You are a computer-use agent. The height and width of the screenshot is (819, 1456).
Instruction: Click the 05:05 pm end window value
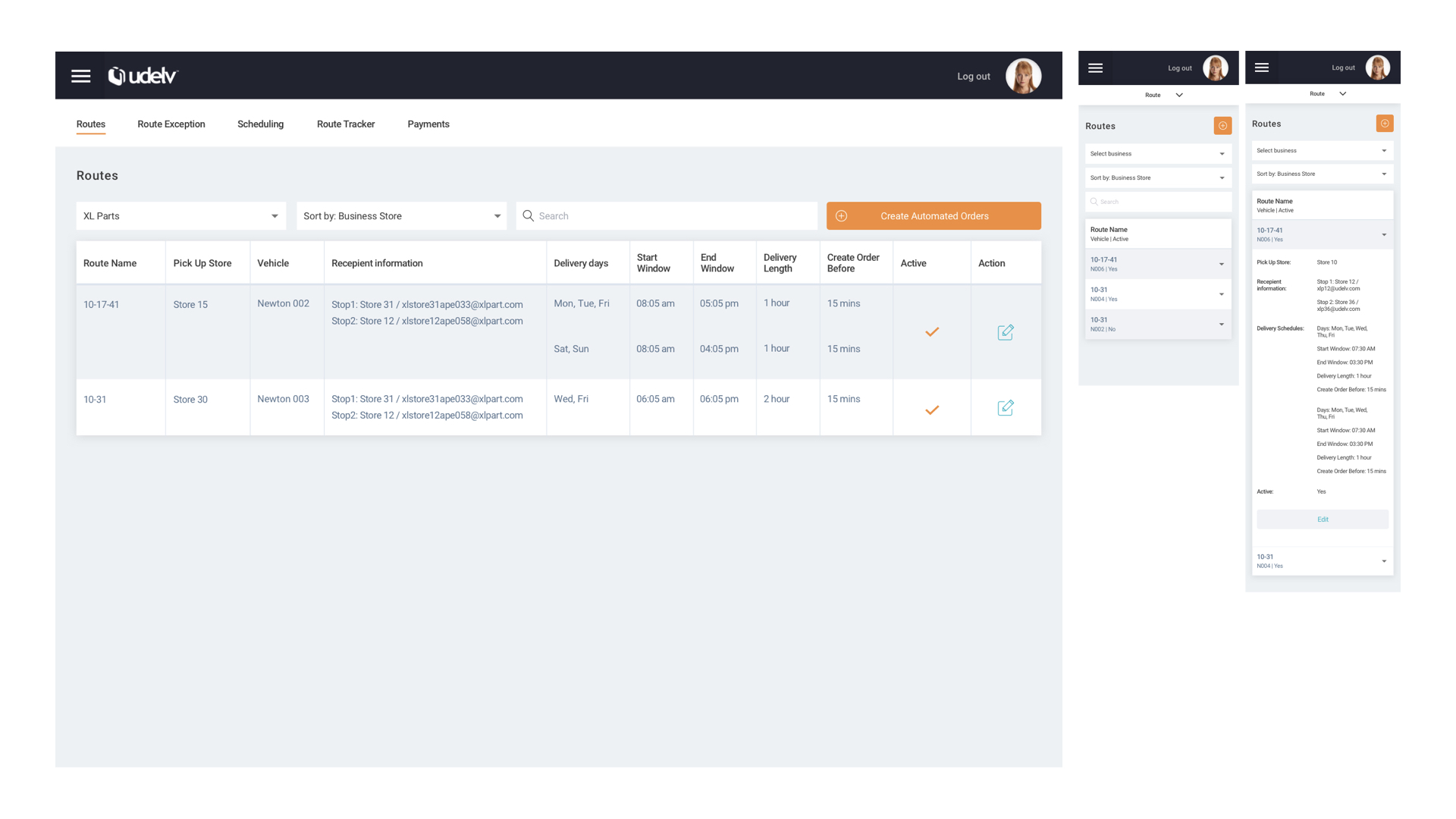tap(719, 303)
